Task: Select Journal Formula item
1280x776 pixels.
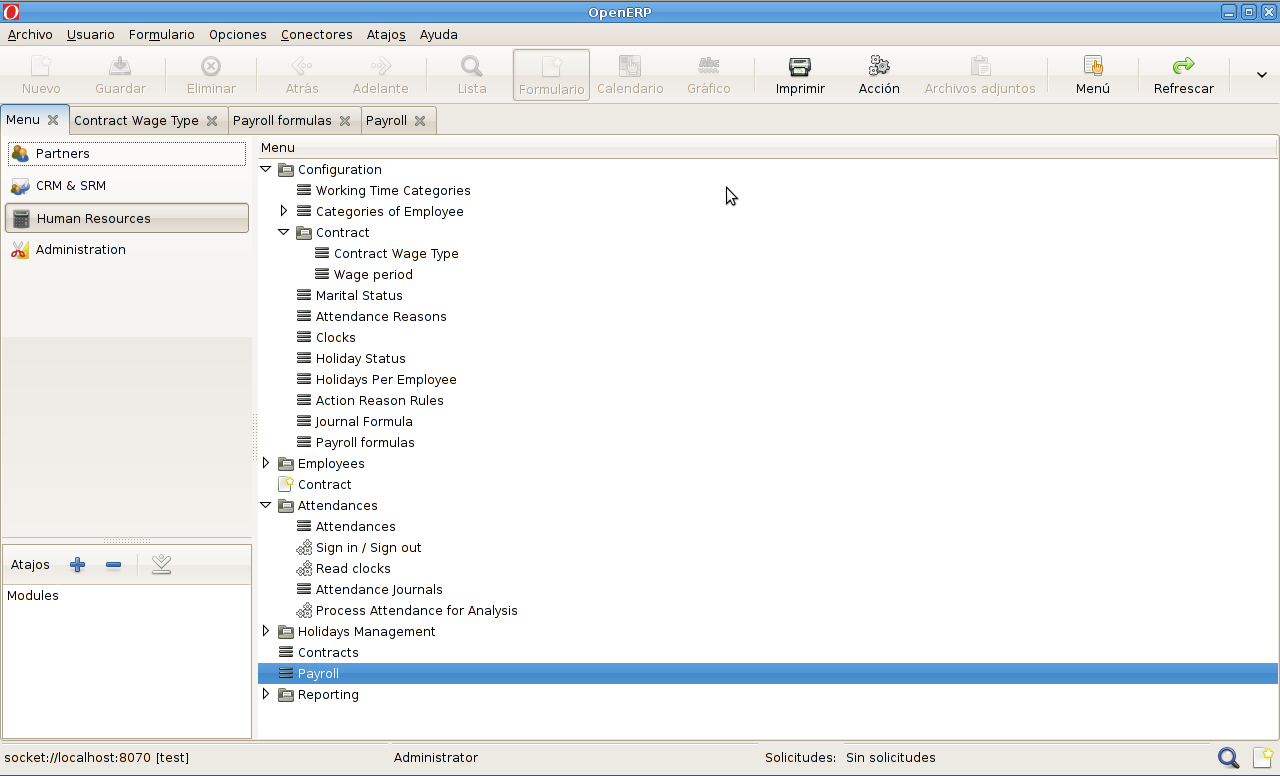Action: (364, 422)
